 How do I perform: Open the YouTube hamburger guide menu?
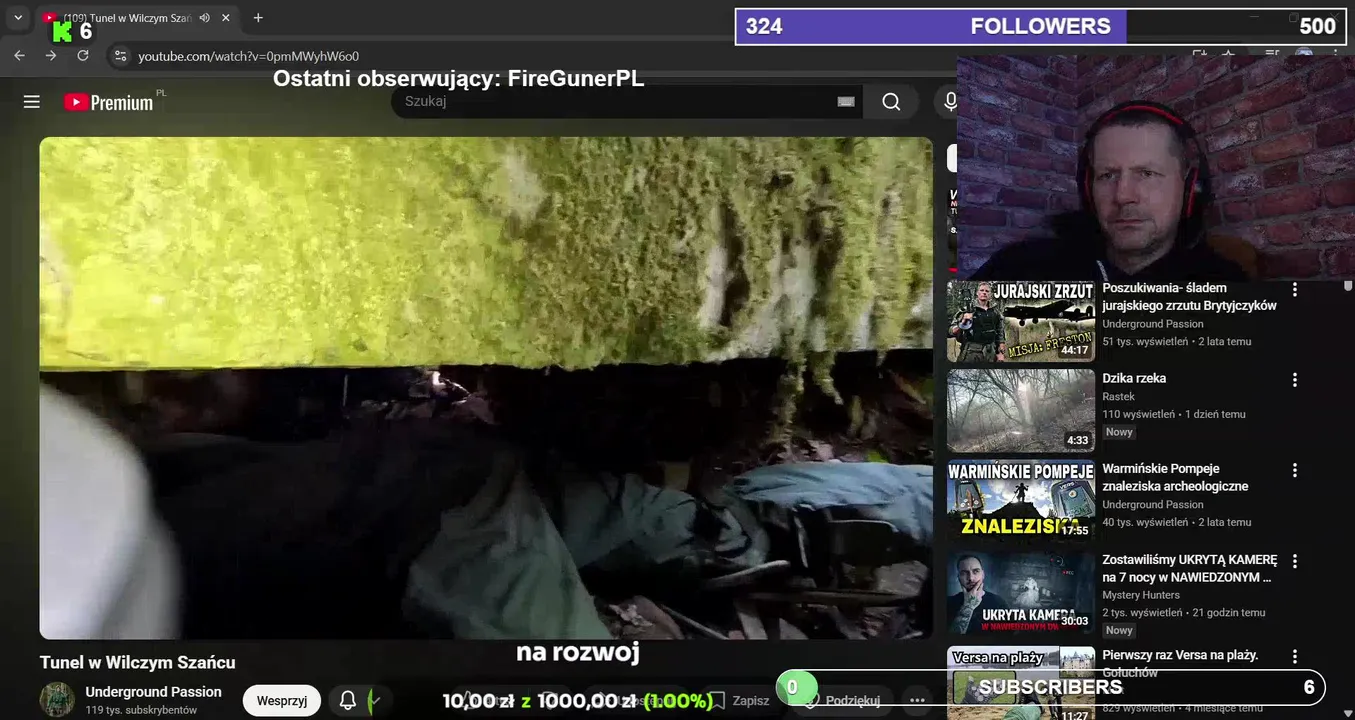pos(32,102)
